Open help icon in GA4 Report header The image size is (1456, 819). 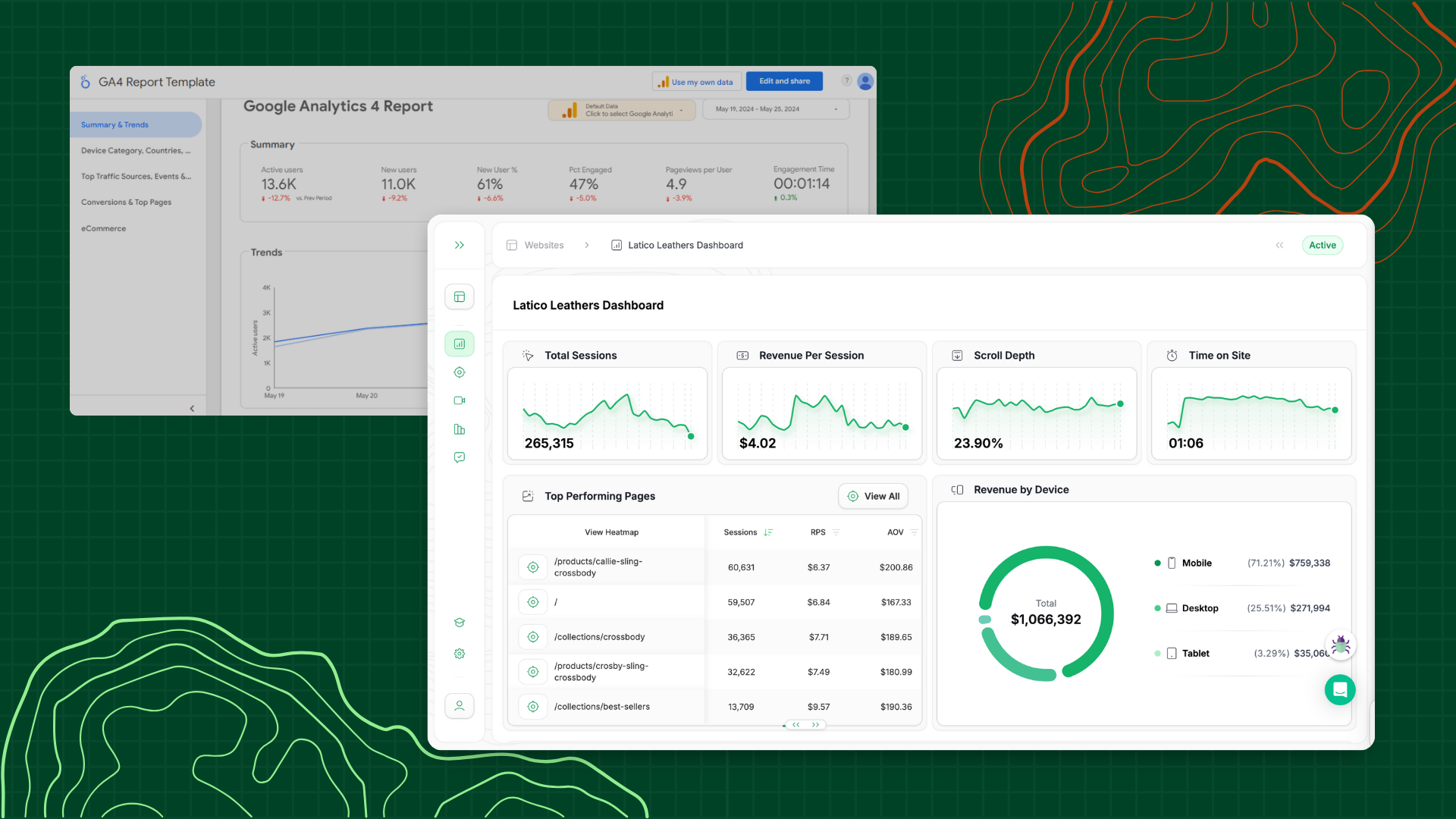pos(846,80)
